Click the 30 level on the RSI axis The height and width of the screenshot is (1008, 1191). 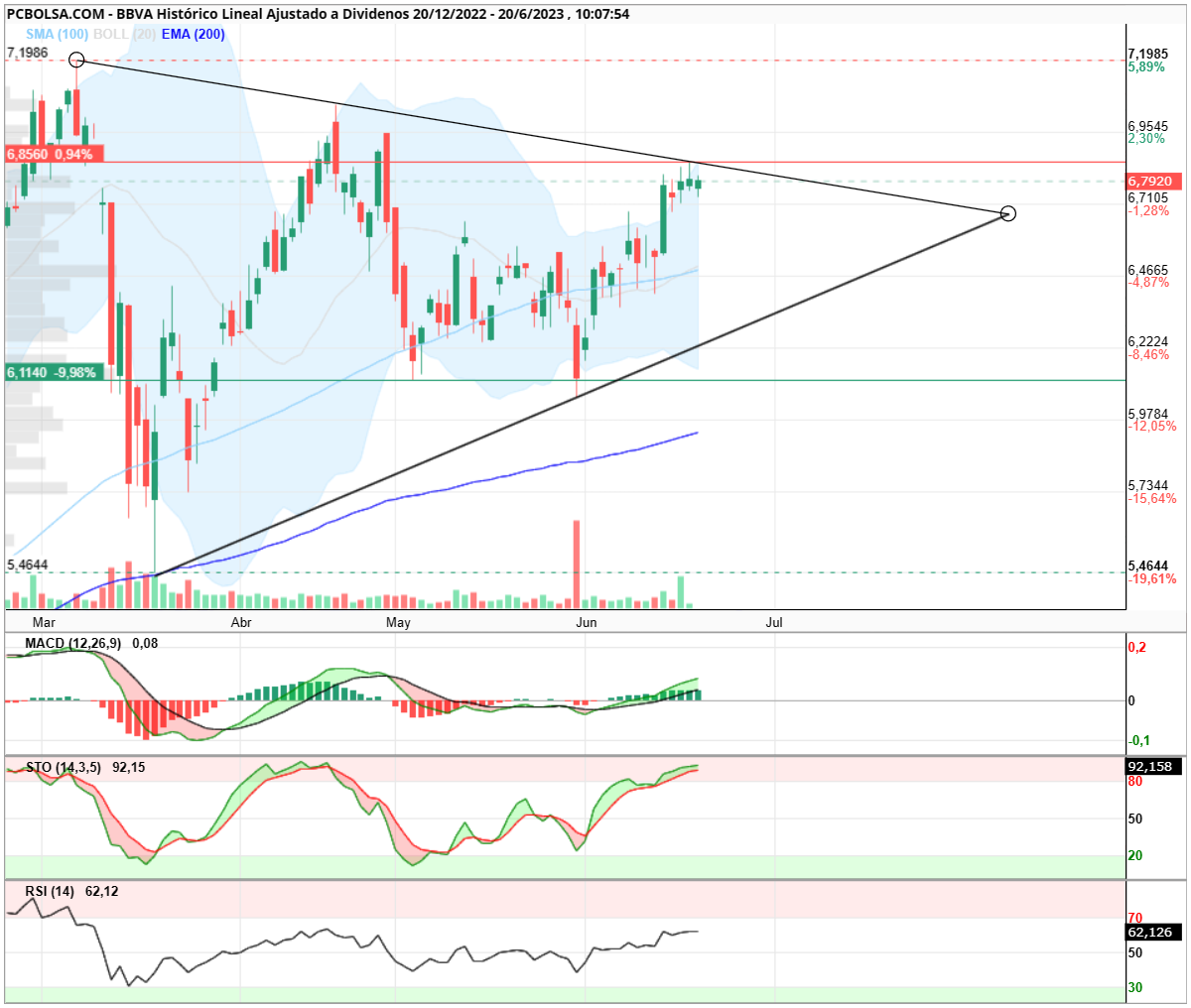(1135, 988)
